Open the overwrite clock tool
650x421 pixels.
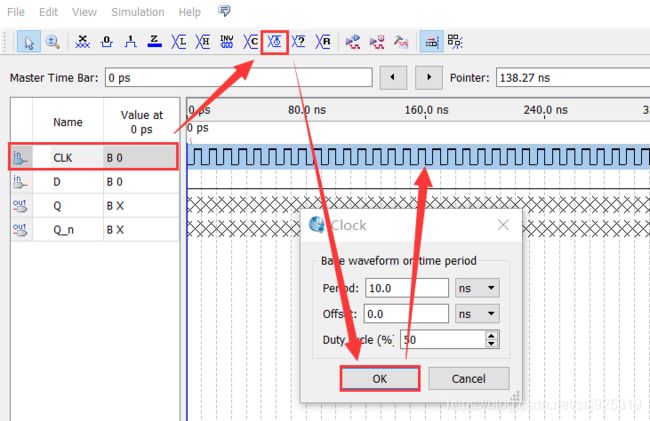pos(274,41)
